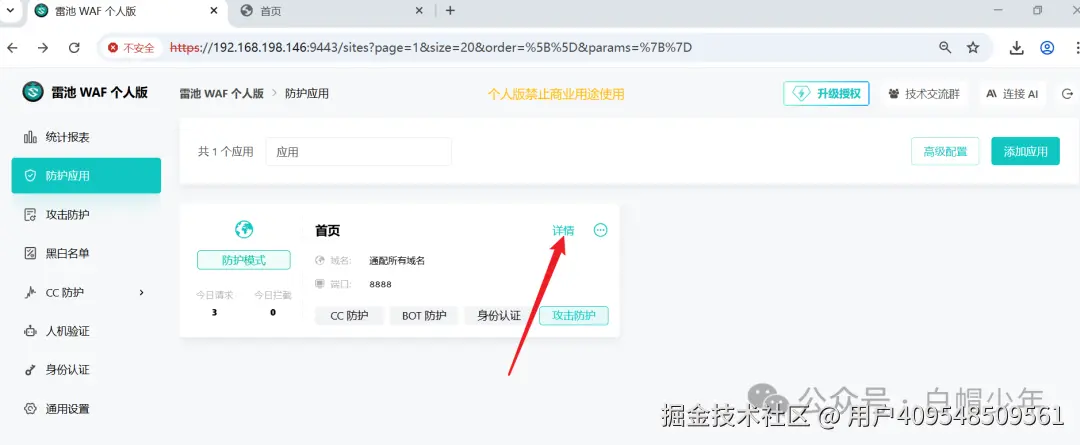
Task: Click 升级授权 upgrade button
Action: pos(827,94)
